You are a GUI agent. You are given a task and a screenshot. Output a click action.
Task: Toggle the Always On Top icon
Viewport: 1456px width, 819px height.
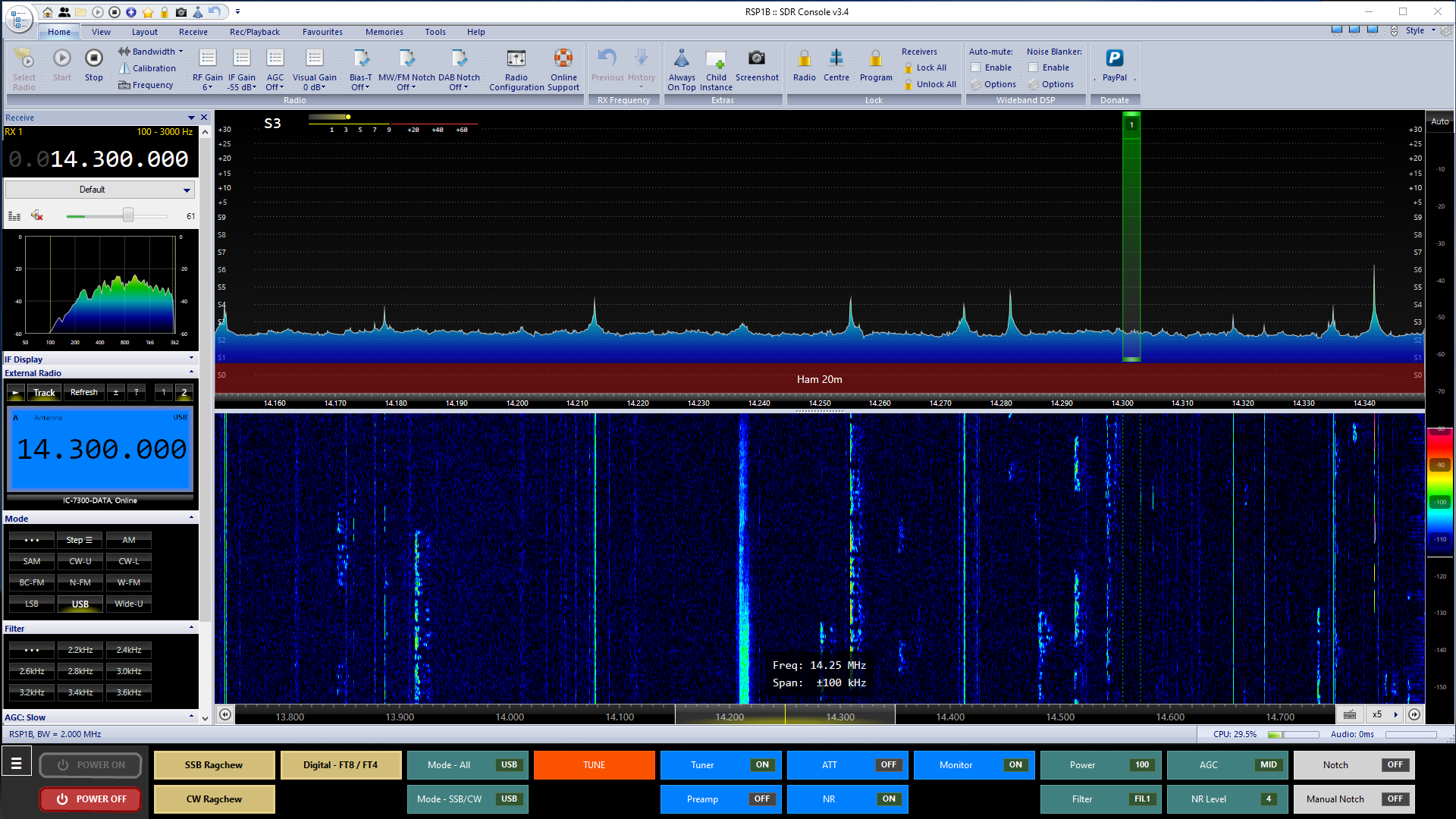pyautogui.click(x=682, y=58)
